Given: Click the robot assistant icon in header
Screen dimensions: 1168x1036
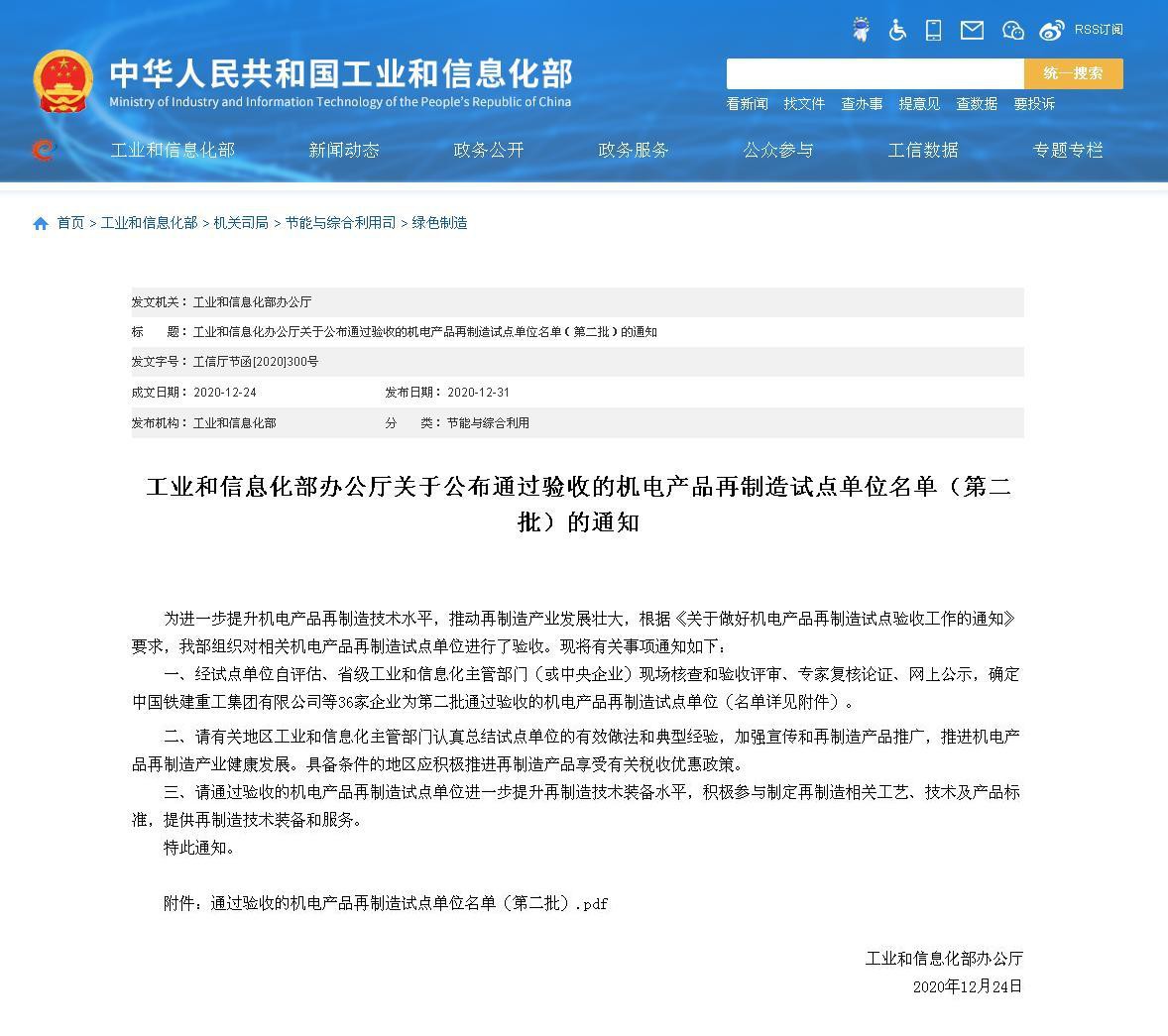Looking at the screenshot, I should point(861,30).
